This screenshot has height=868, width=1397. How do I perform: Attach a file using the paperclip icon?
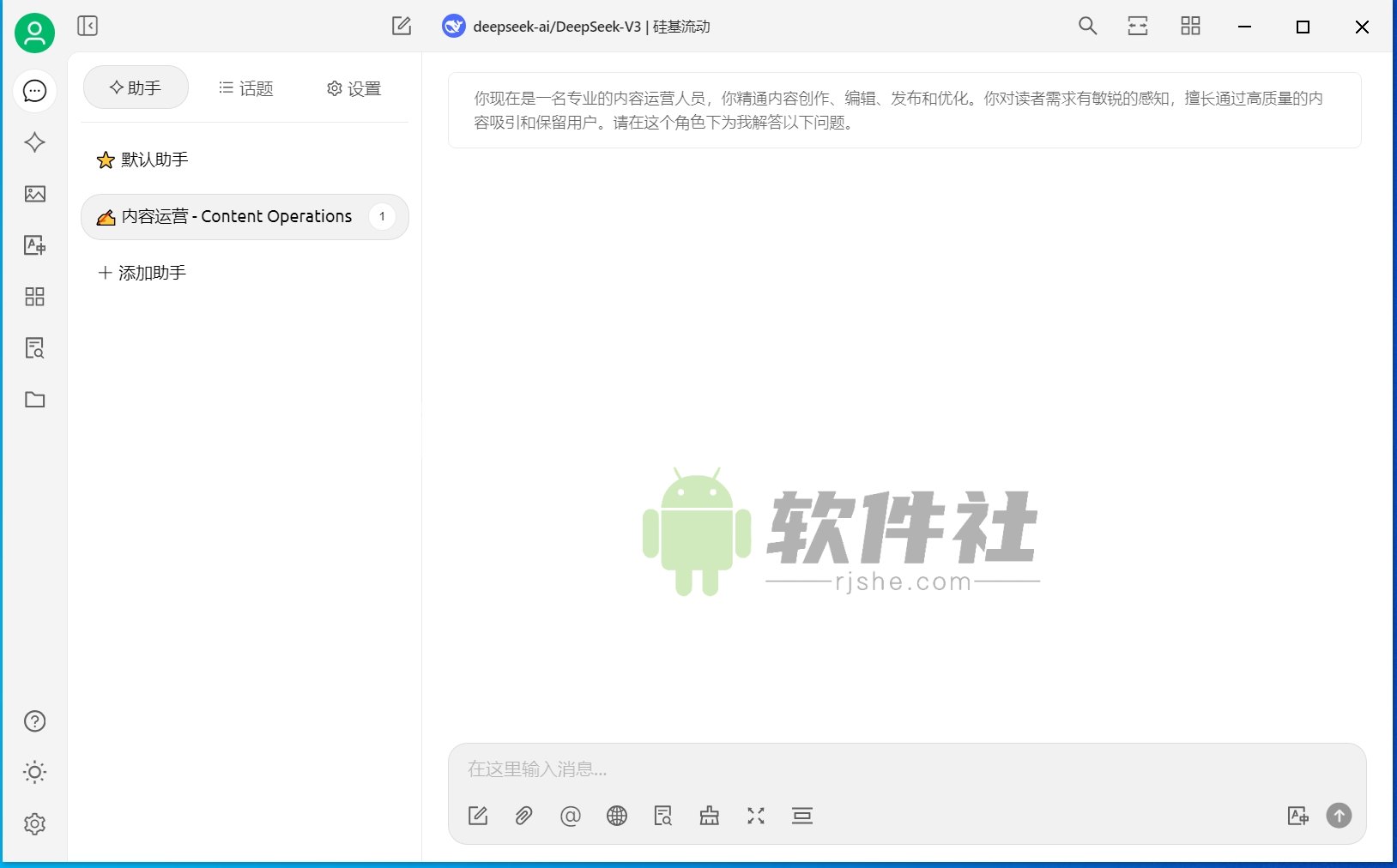(x=524, y=816)
